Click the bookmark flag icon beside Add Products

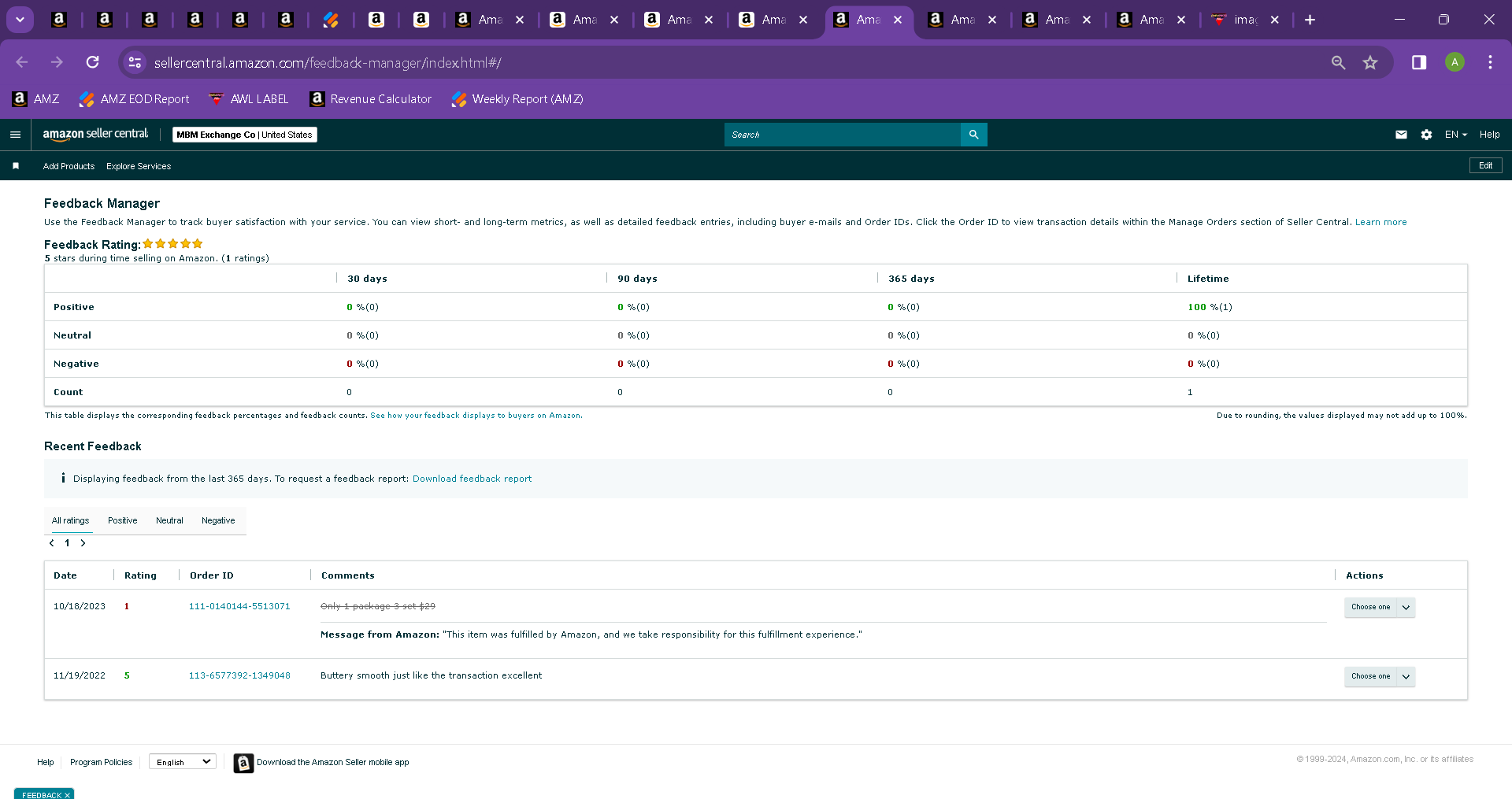(16, 166)
